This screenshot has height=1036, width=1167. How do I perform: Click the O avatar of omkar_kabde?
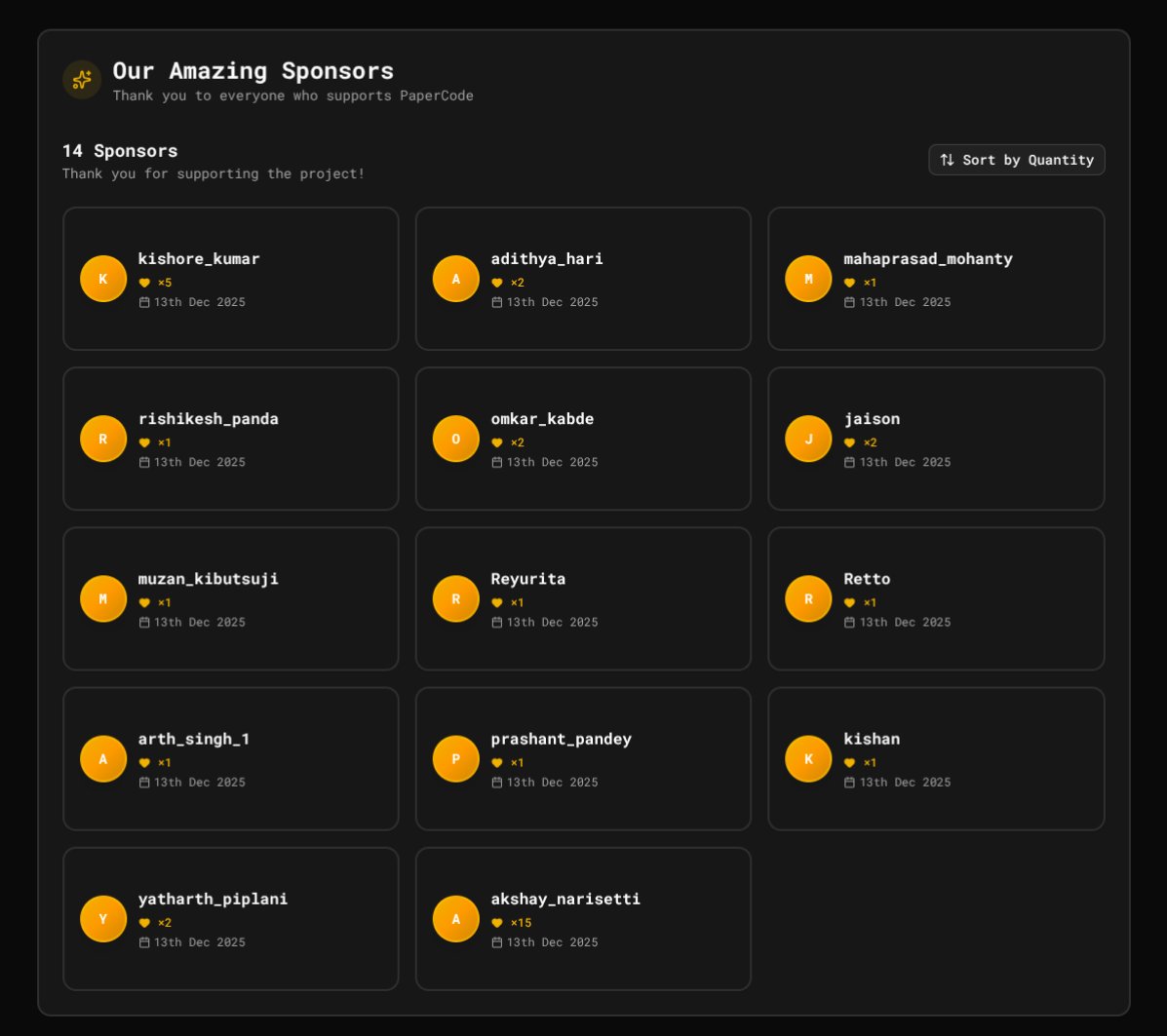(x=455, y=440)
